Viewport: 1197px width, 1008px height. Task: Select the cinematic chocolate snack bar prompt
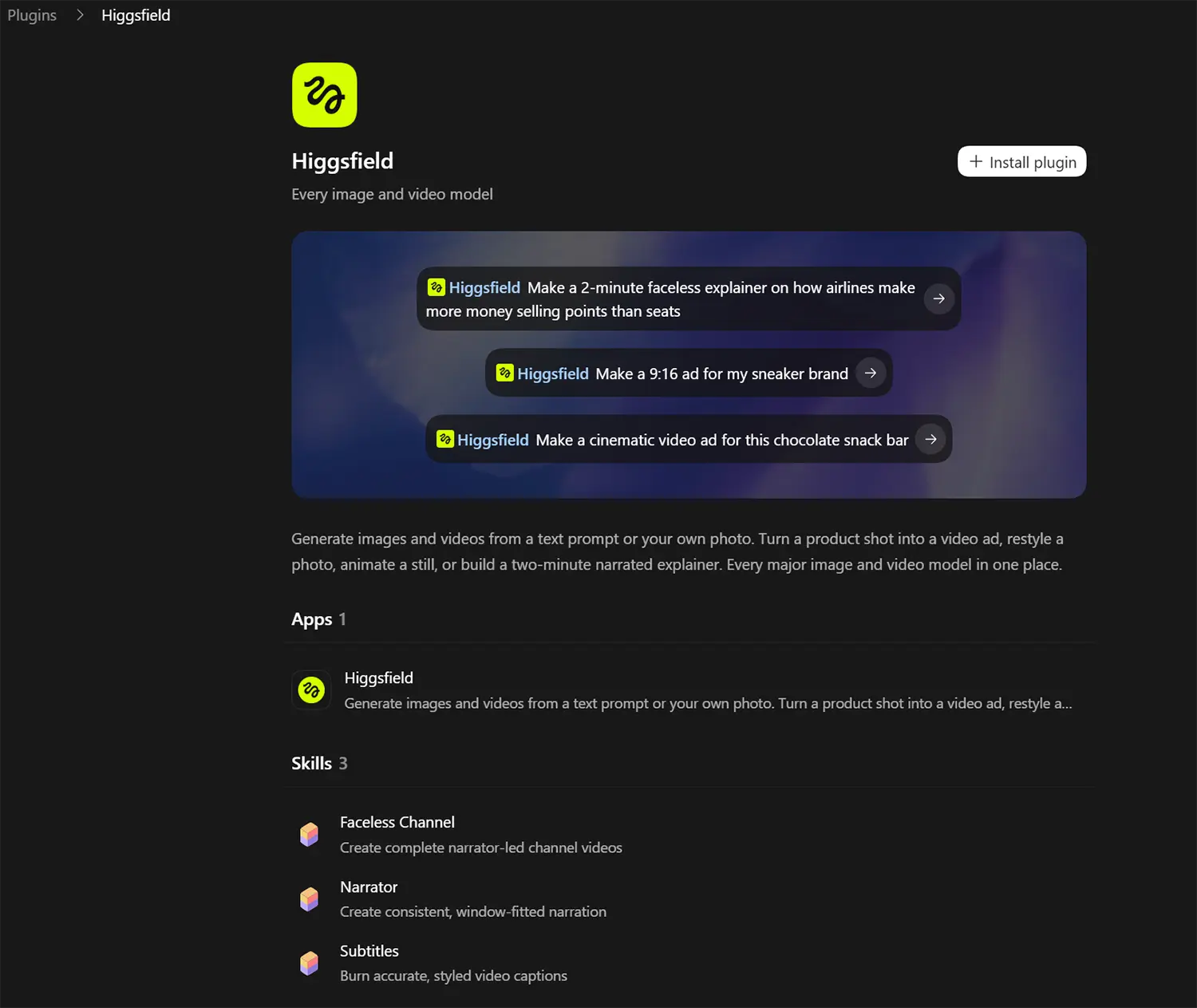(689, 439)
